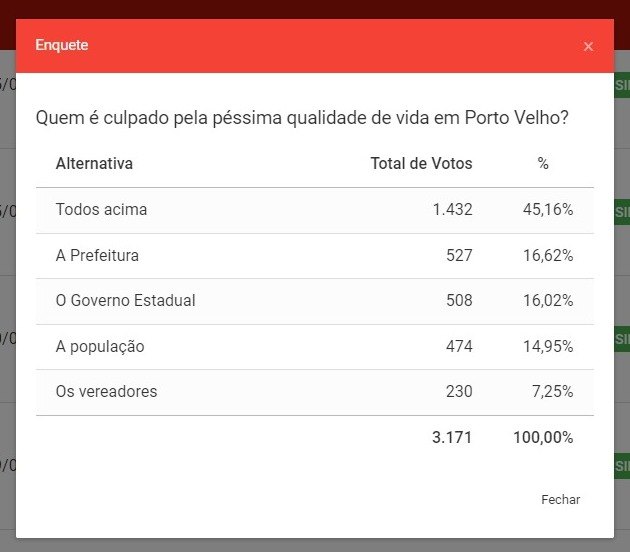Click the 230 vote count
The height and width of the screenshot is (552, 630).
459,391
